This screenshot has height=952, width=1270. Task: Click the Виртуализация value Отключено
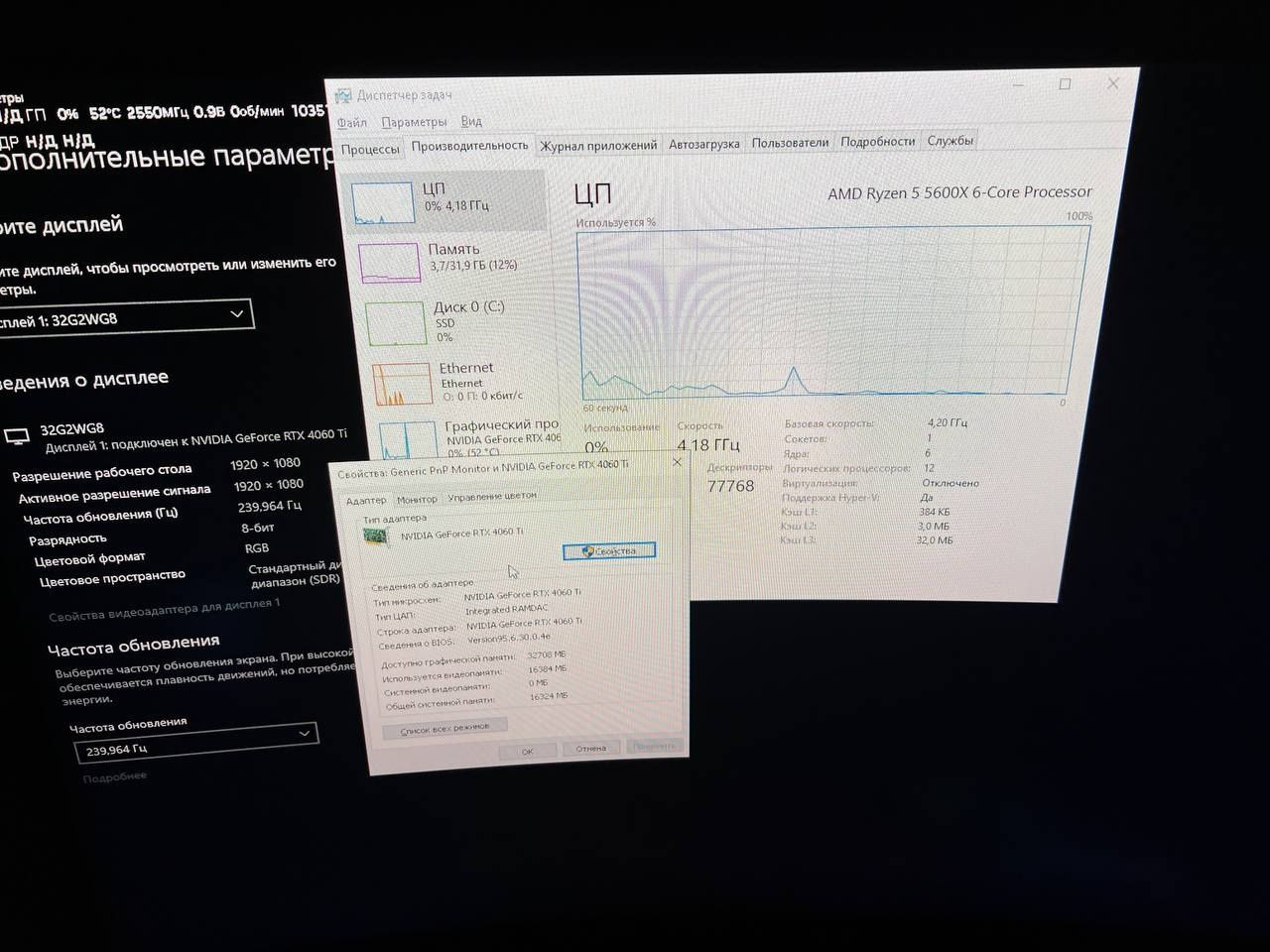tap(951, 483)
